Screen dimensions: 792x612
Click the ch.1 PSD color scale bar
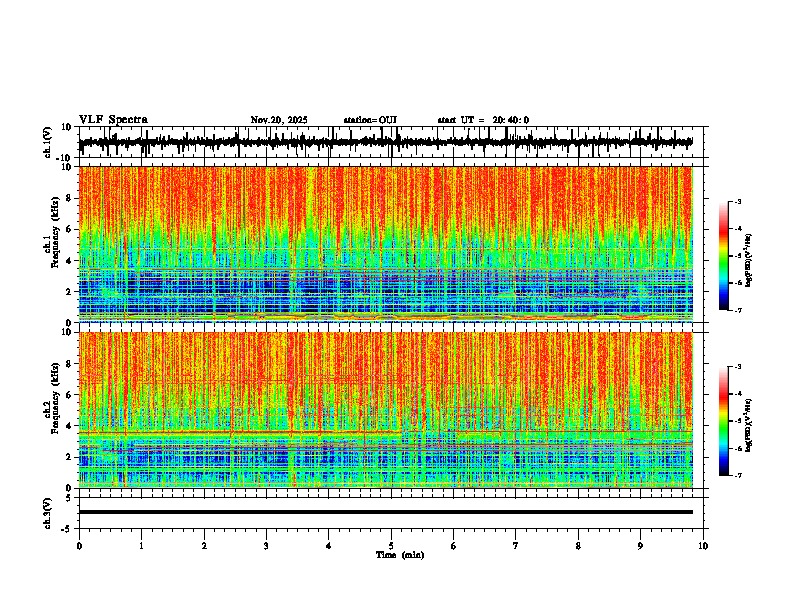(724, 256)
